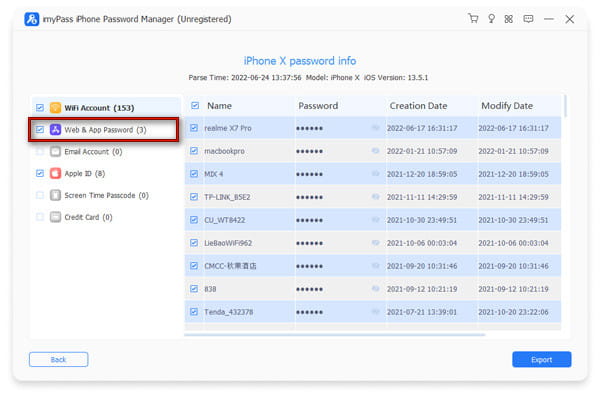Click the imyPass app logo icon

31,19
